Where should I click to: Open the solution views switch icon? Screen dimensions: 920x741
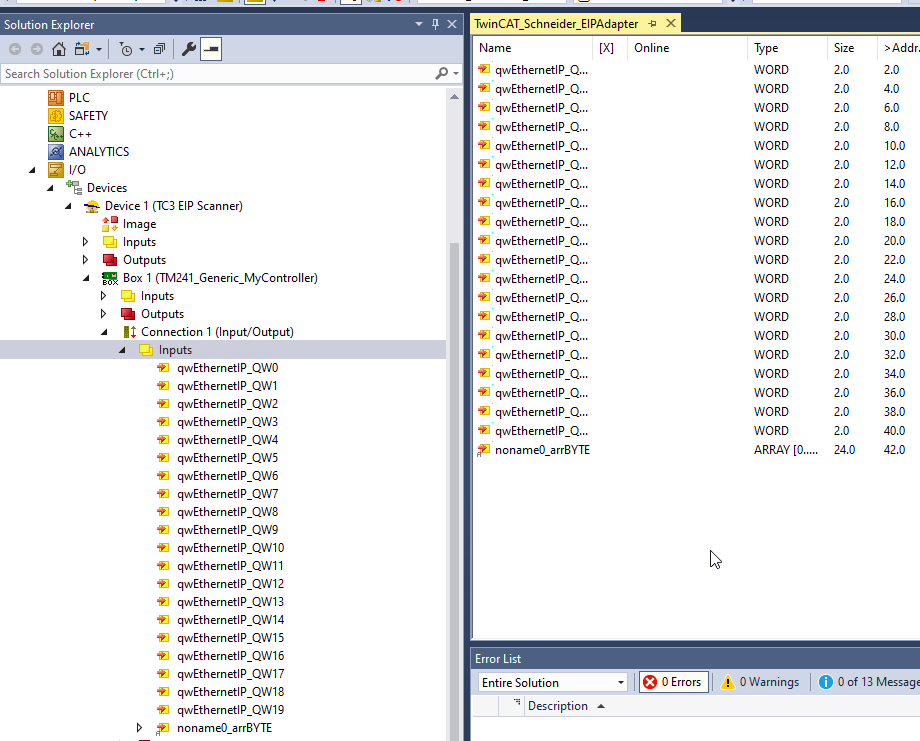point(82,49)
